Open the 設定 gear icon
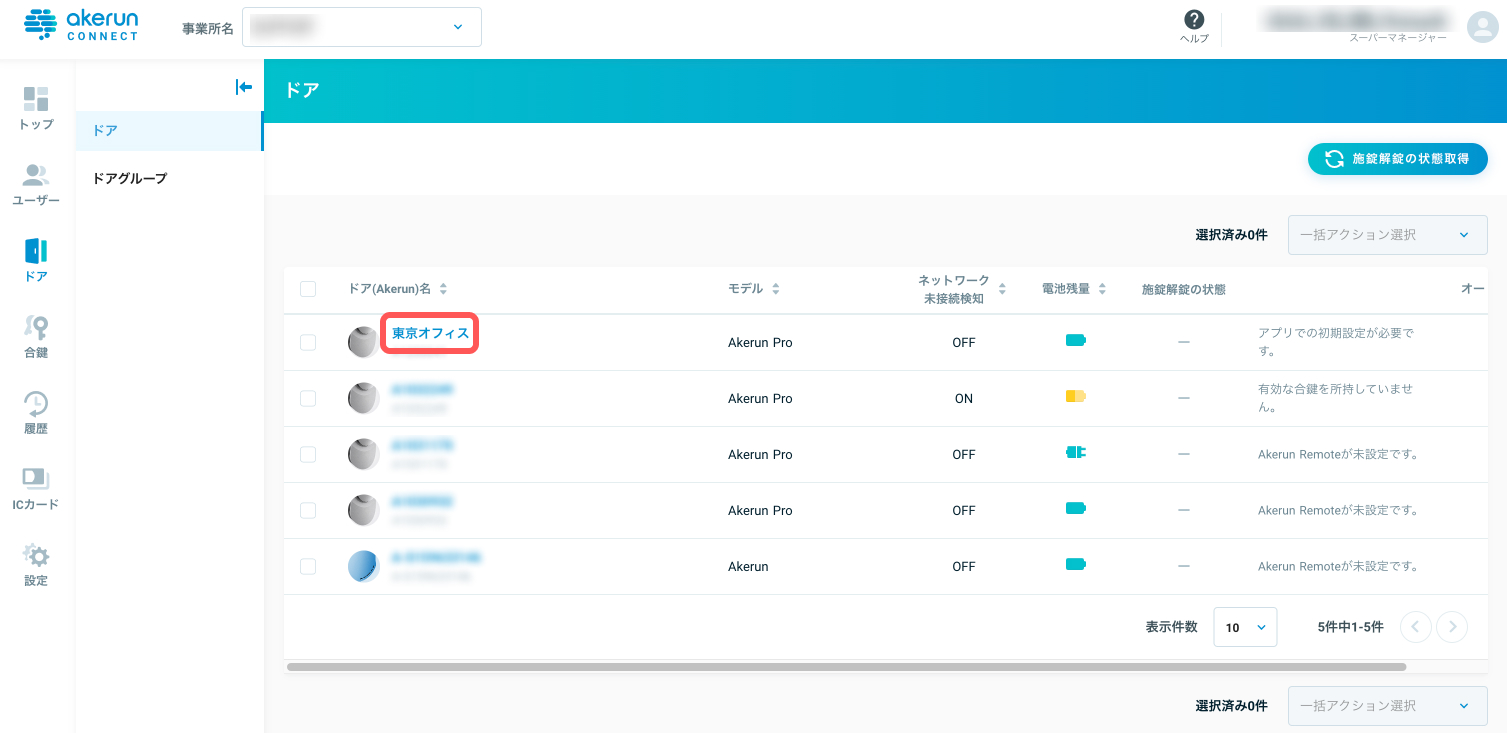The width and height of the screenshot is (1507, 733). pyautogui.click(x=36, y=555)
